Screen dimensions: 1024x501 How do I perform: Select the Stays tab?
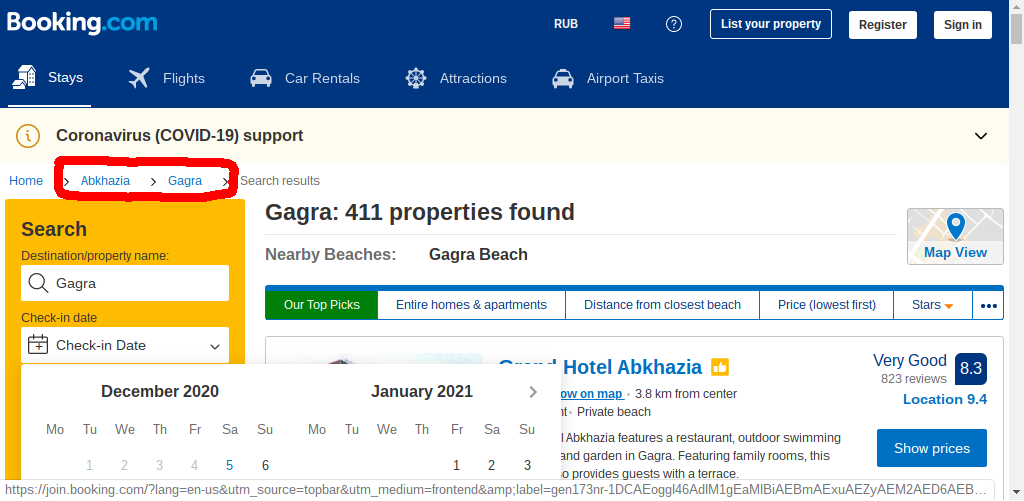pos(49,78)
